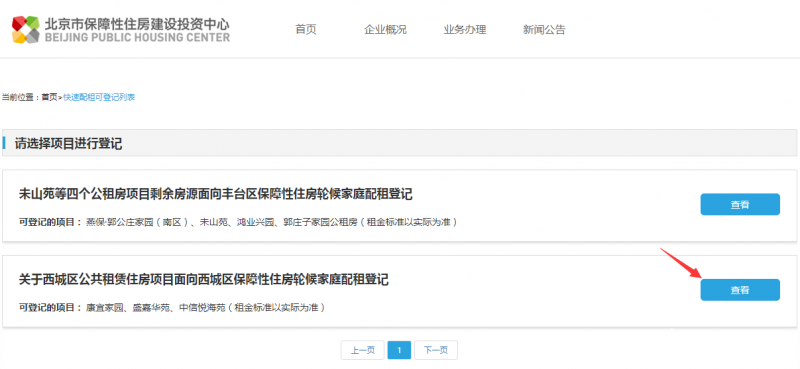Click the 首页 breadcrumb link
Image resolution: width=800 pixels, height=369 pixels.
coord(49,97)
